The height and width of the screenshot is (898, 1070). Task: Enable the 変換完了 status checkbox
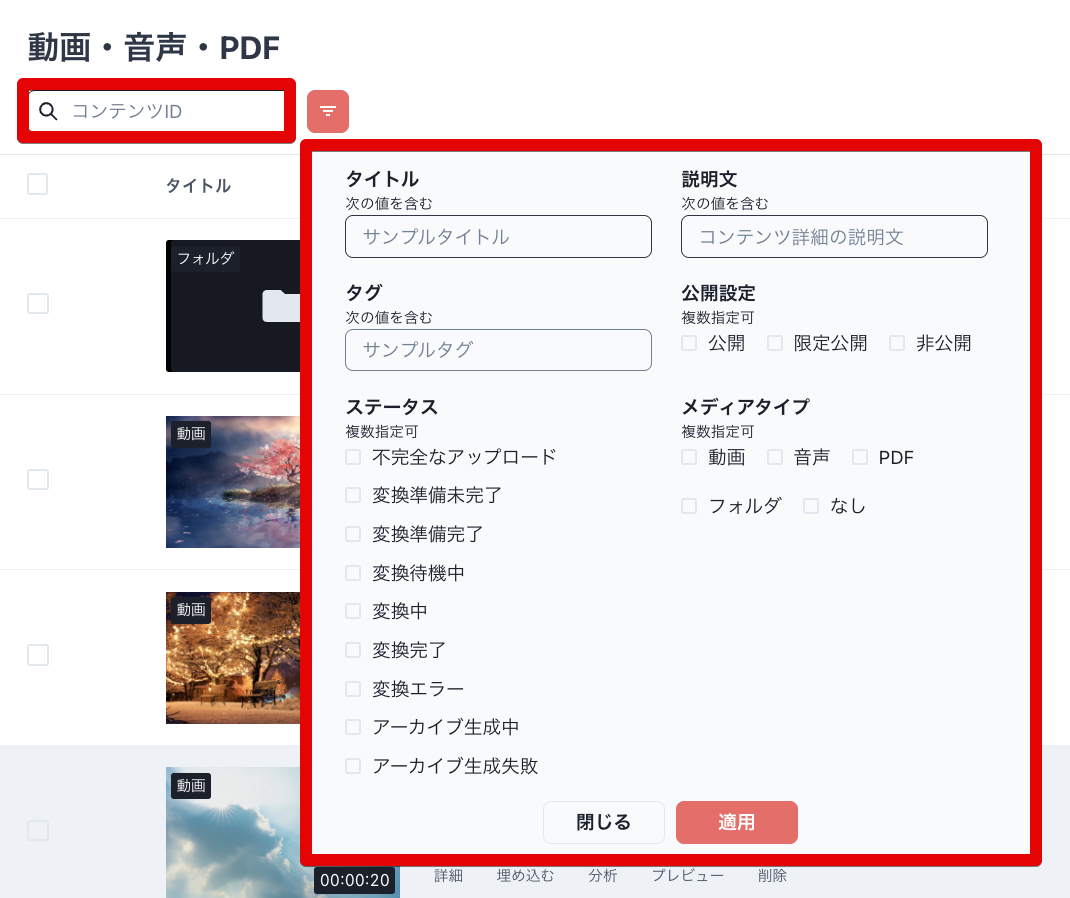[x=352, y=650]
